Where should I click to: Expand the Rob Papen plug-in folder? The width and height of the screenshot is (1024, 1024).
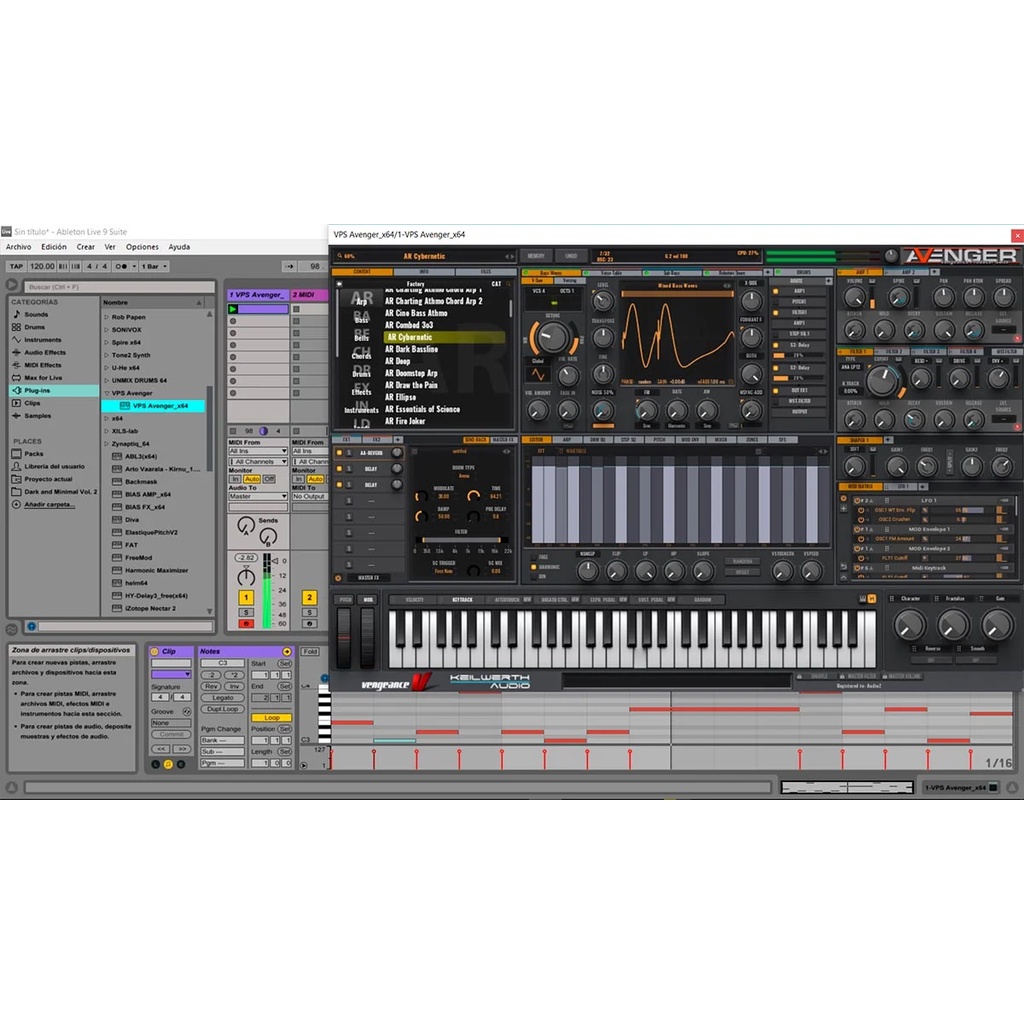point(106,317)
